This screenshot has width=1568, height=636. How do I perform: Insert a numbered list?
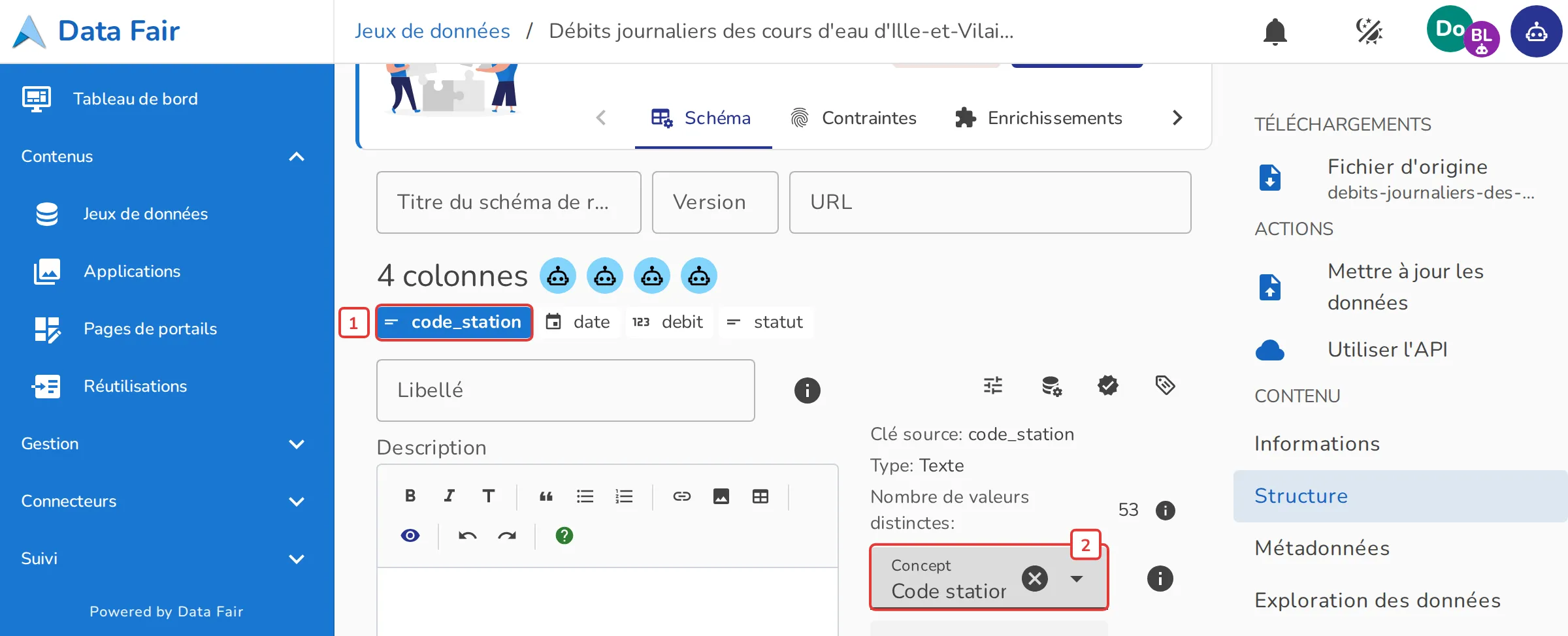coord(624,496)
